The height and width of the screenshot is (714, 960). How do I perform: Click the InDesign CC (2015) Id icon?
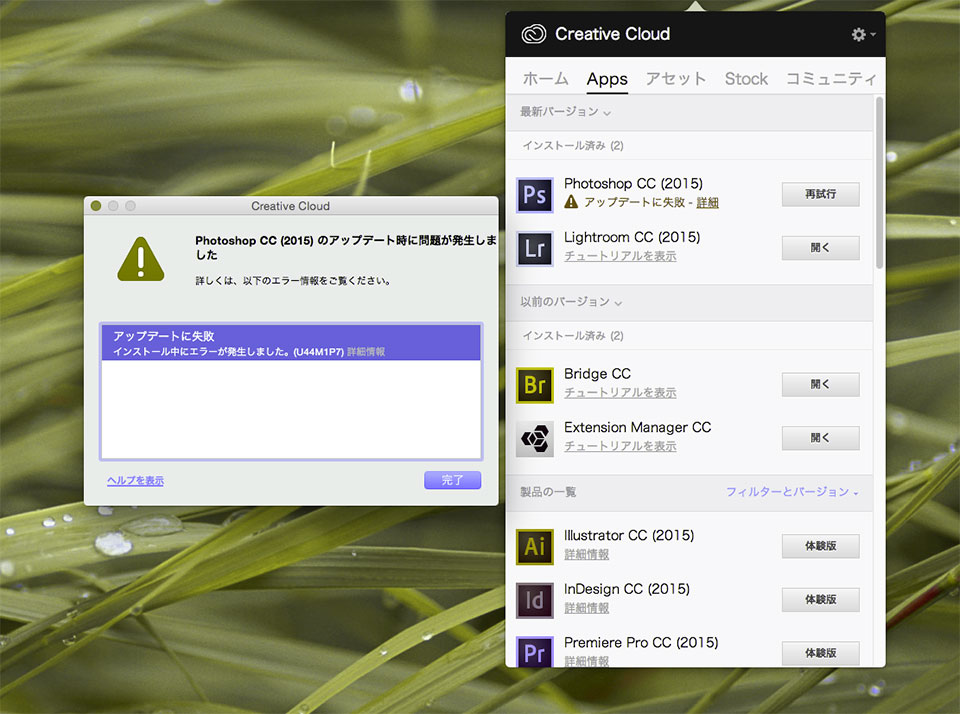click(534, 600)
